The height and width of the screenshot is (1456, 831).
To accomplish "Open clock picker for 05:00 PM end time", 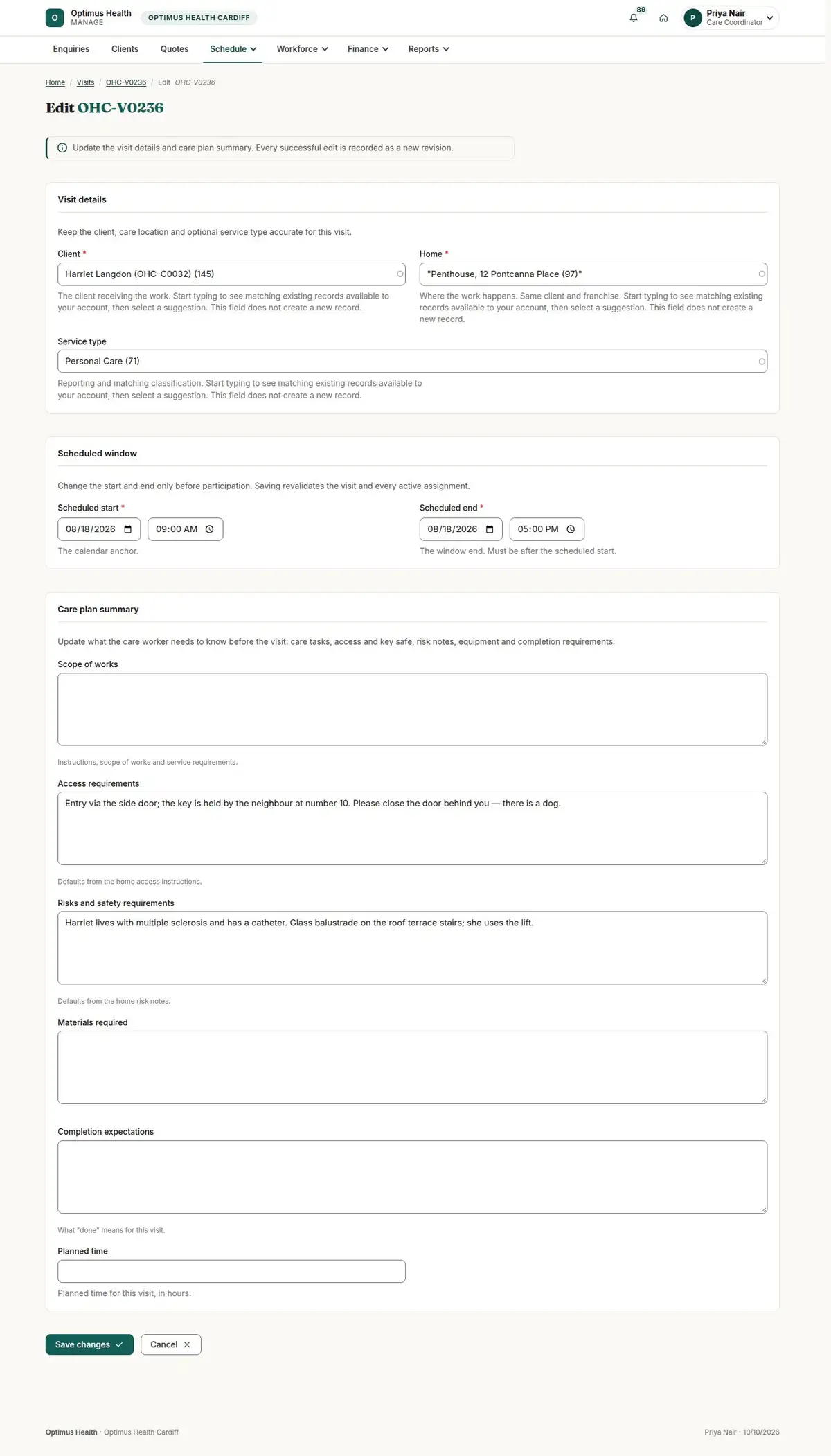I will coord(571,529).
